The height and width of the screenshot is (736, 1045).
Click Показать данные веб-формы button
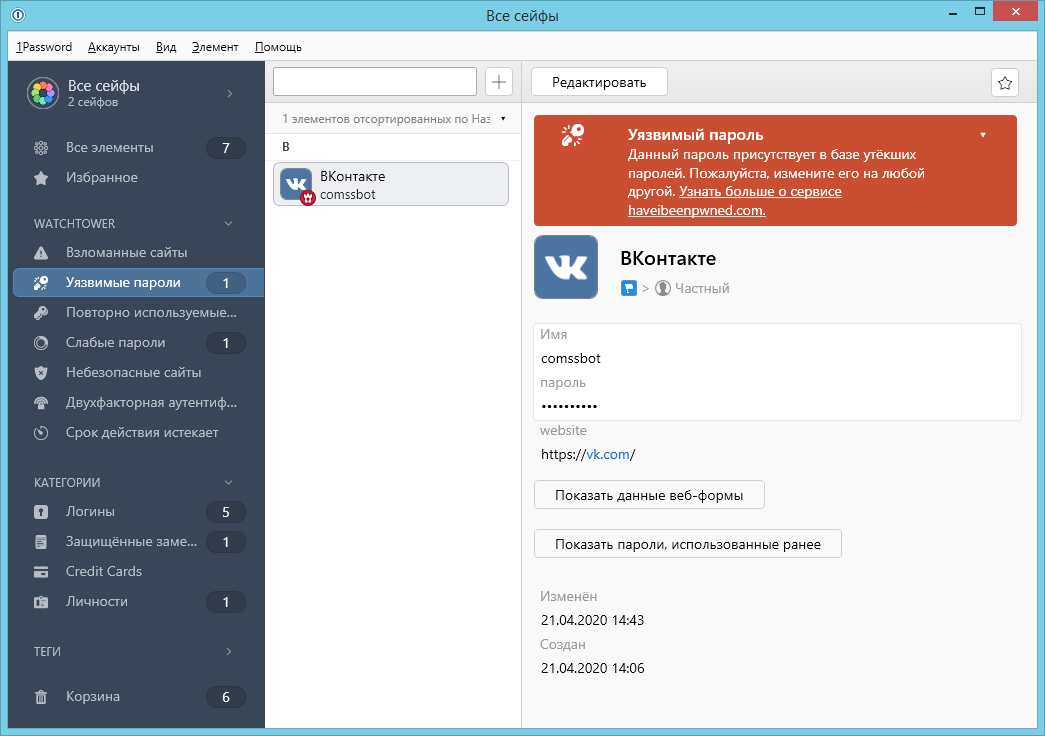point(649,495)
